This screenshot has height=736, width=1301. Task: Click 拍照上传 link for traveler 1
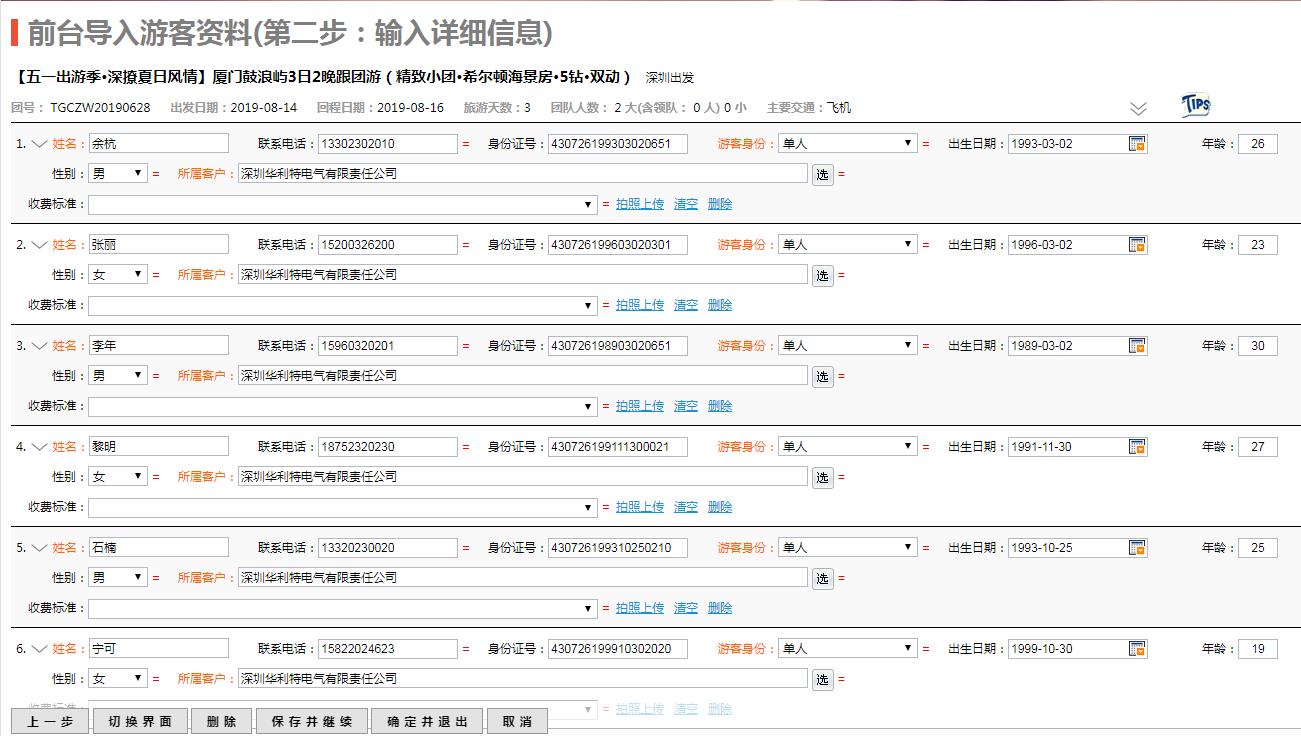[639, 204]
